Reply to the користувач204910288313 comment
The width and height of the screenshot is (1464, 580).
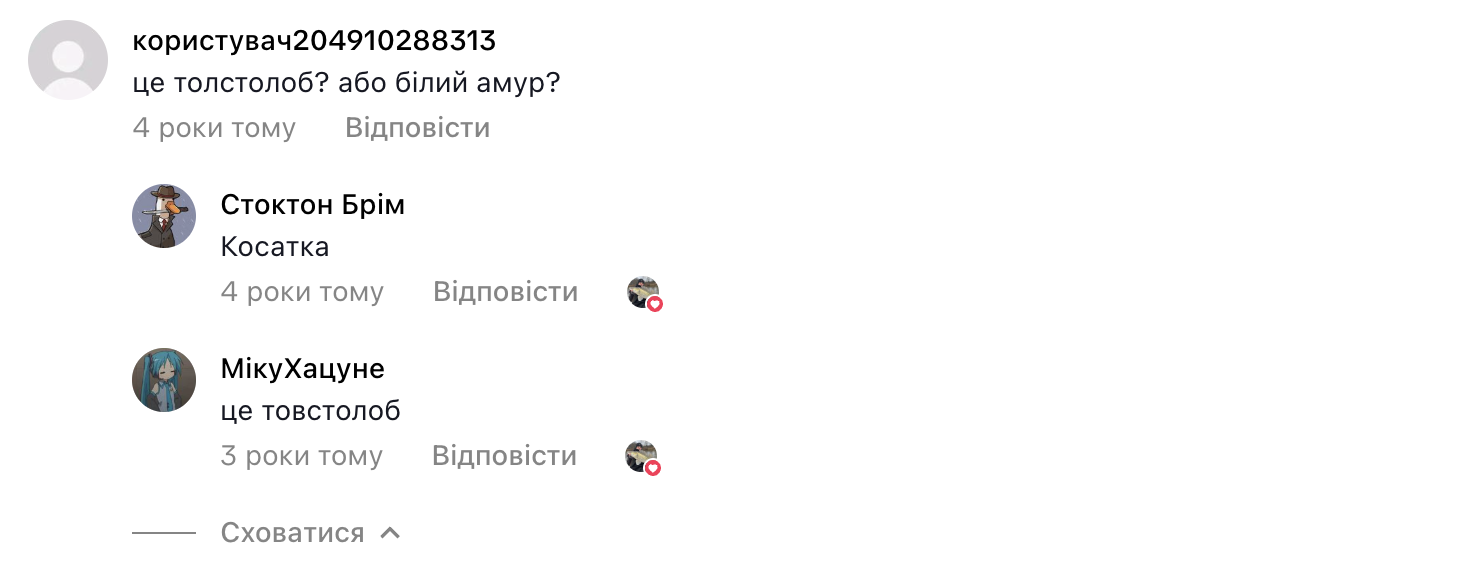point(417,128)
